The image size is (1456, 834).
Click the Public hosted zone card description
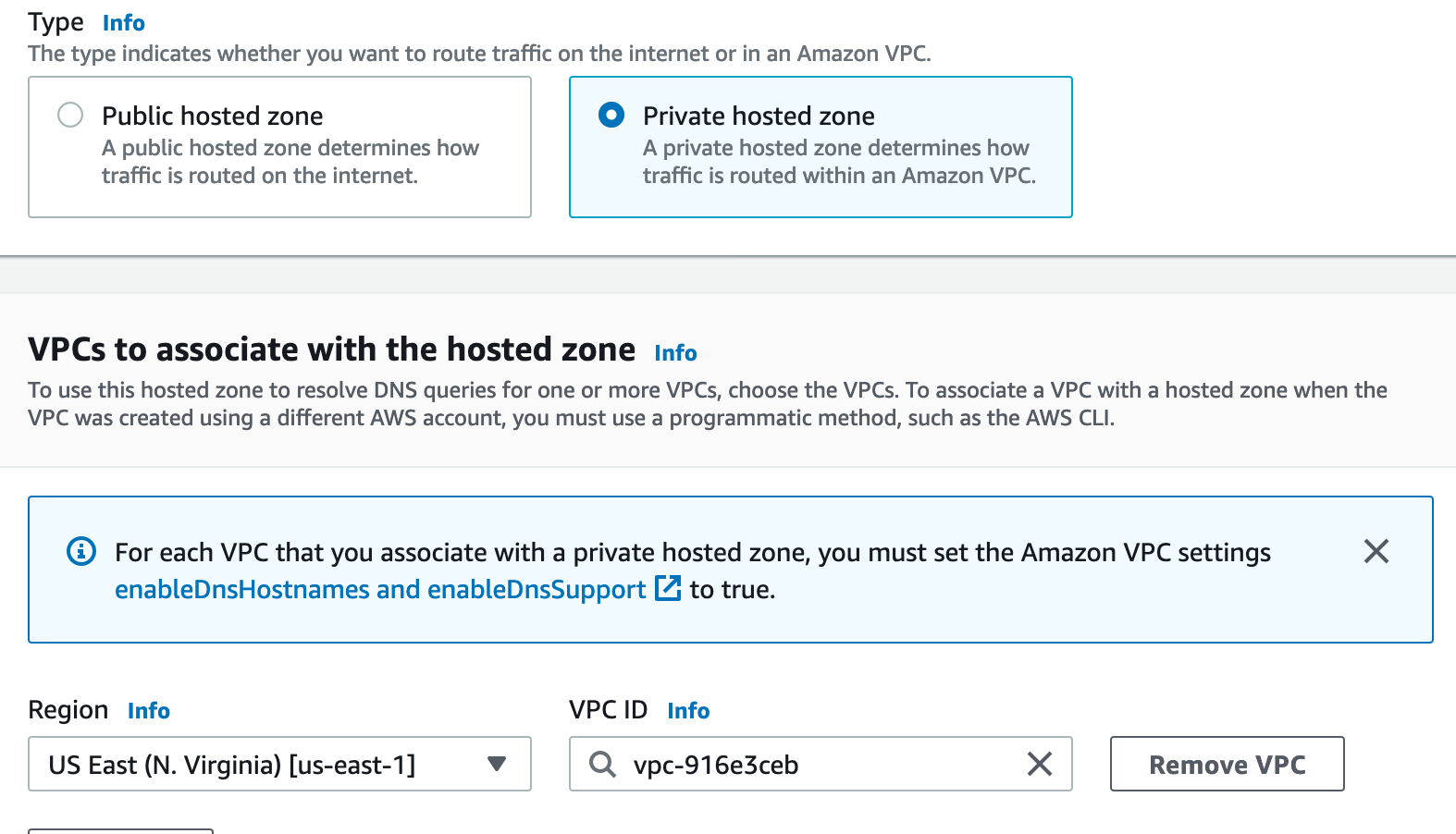[290, 162]
